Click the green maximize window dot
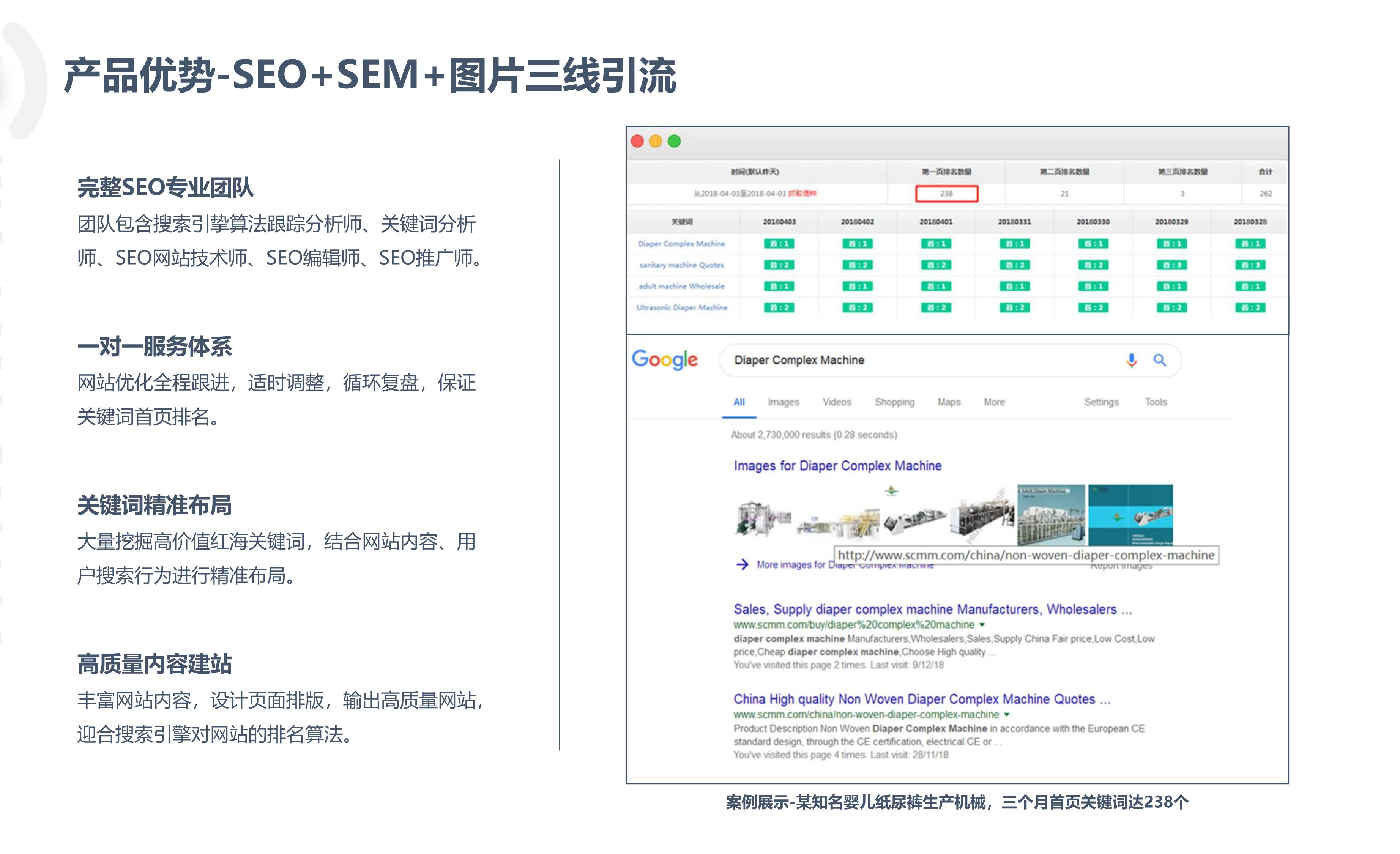The image size is (1400, 854). [x=674, y=141]
